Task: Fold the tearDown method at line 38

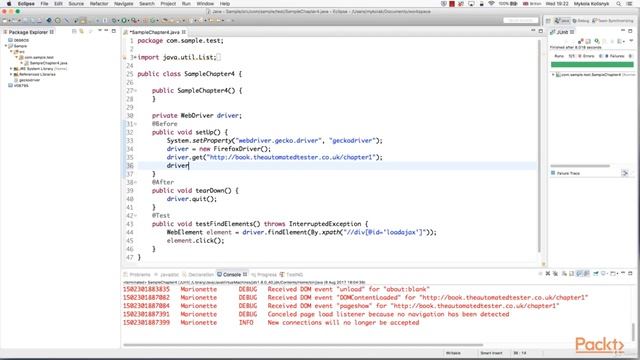Action: [x=136, y=182]
